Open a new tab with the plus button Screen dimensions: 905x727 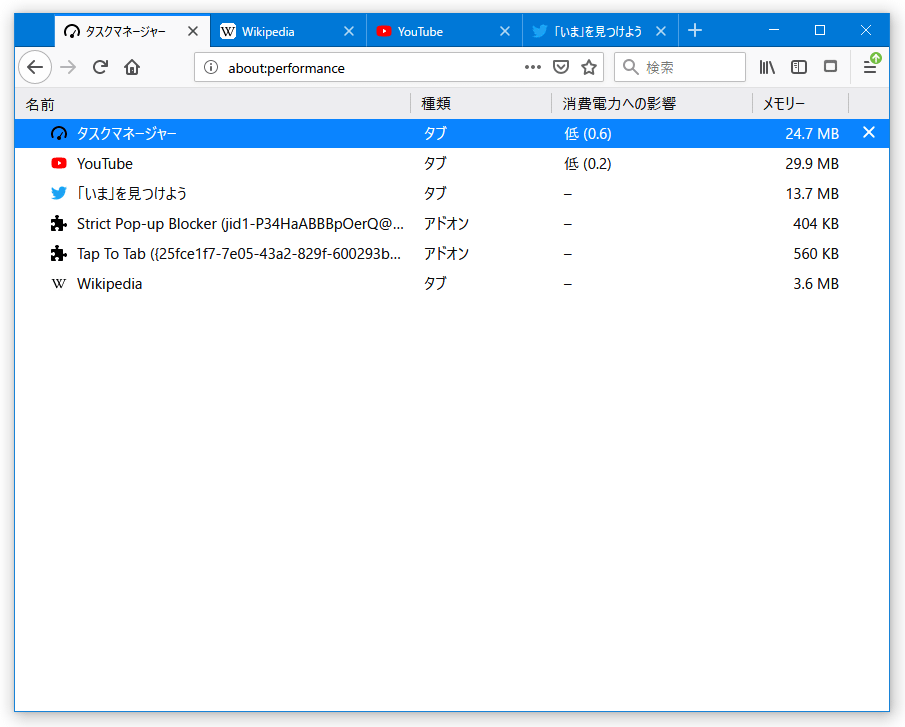pyautogui.click(x=695, y=31)
